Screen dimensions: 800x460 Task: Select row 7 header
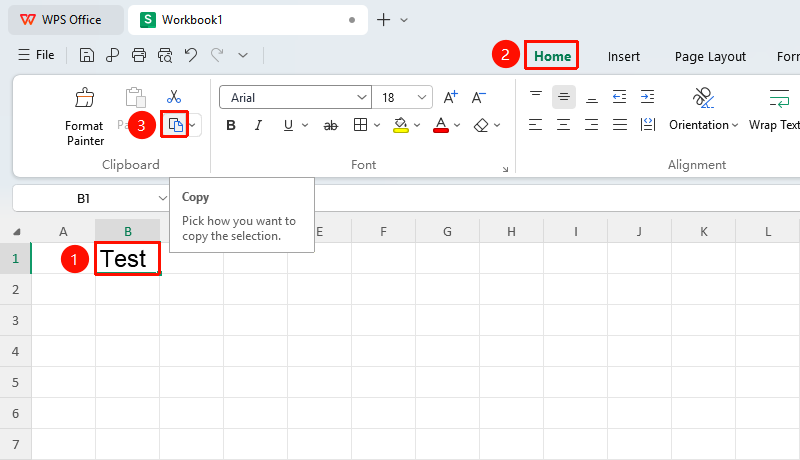pyautogui.click(x=15, y=444)
